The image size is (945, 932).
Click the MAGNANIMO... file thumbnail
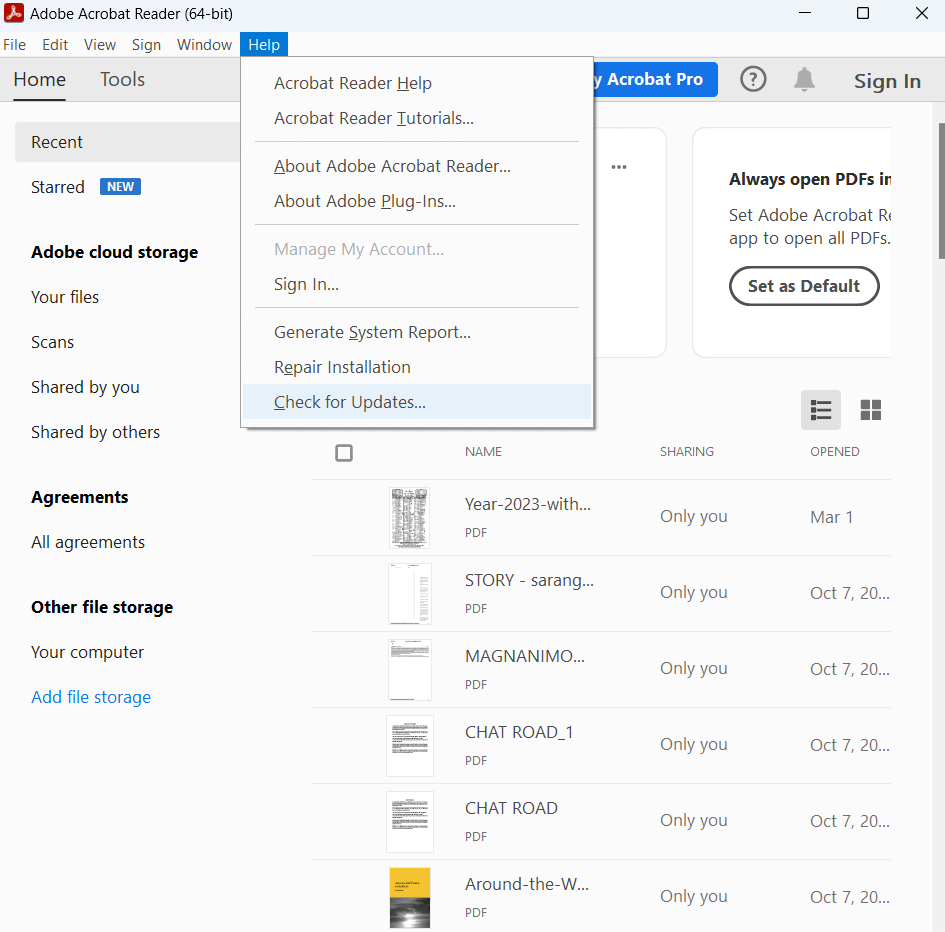[410, 670]
